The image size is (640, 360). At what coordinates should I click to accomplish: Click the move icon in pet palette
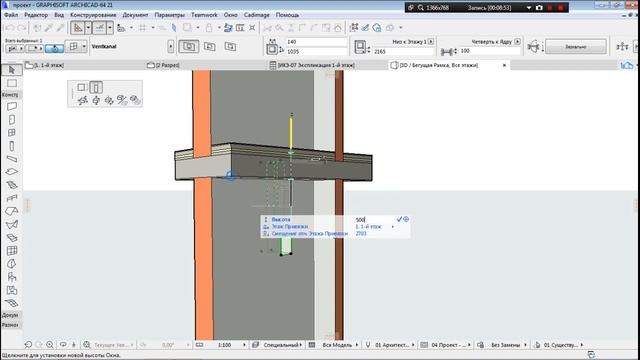(x=83, y=100)
